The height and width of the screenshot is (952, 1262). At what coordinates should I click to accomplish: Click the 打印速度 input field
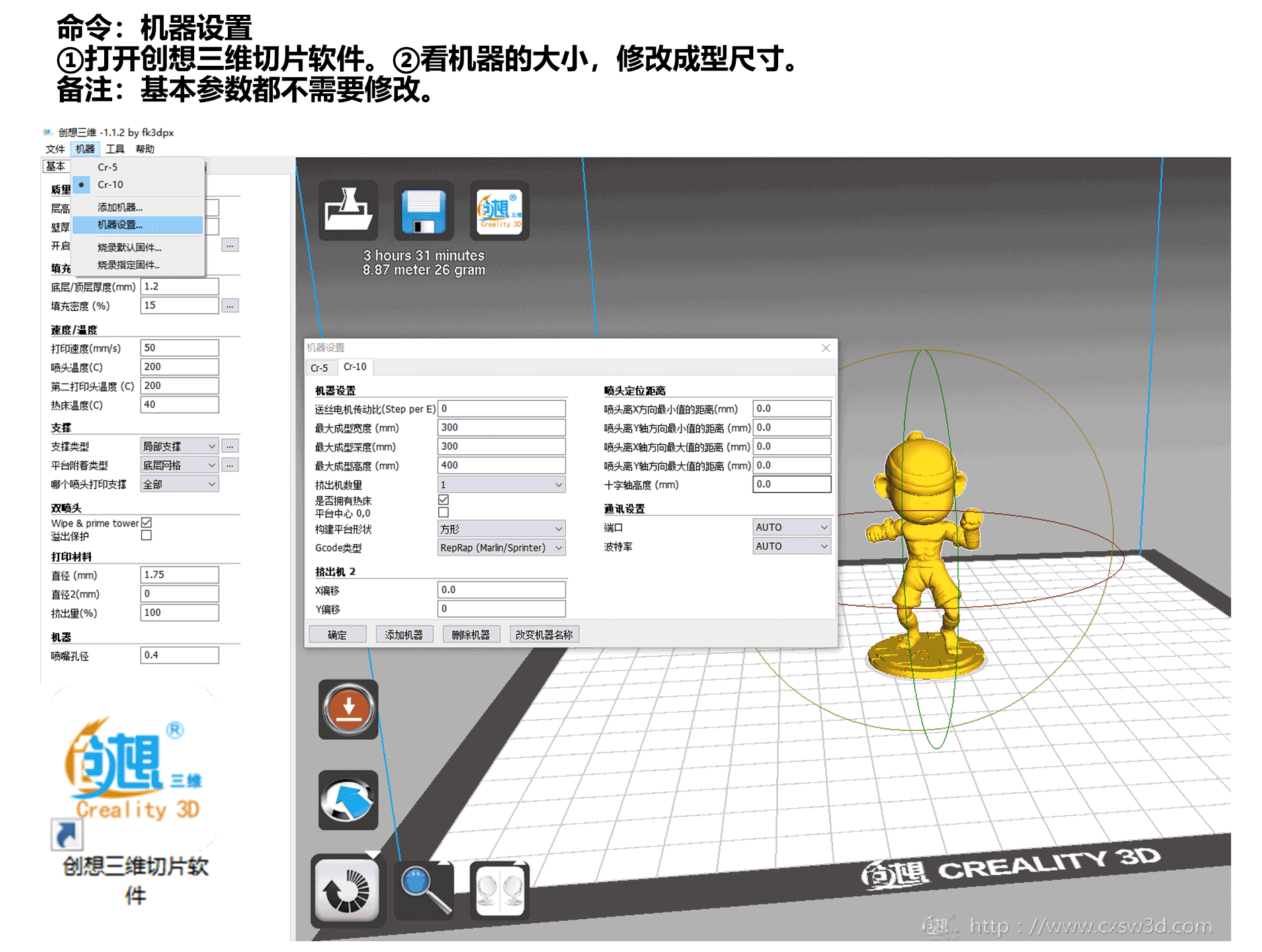179,348
